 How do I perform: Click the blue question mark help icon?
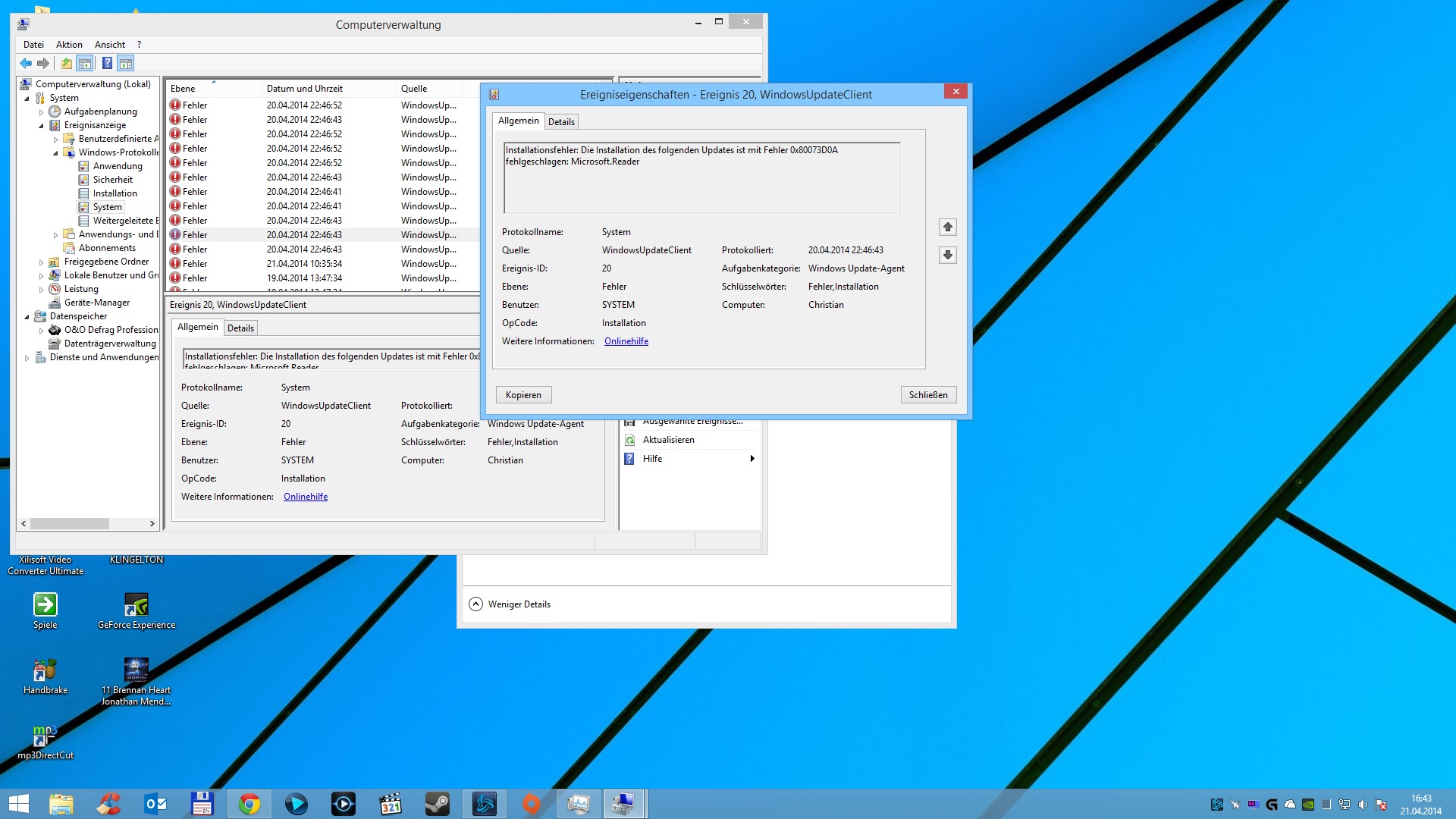[x=107, y=64]
